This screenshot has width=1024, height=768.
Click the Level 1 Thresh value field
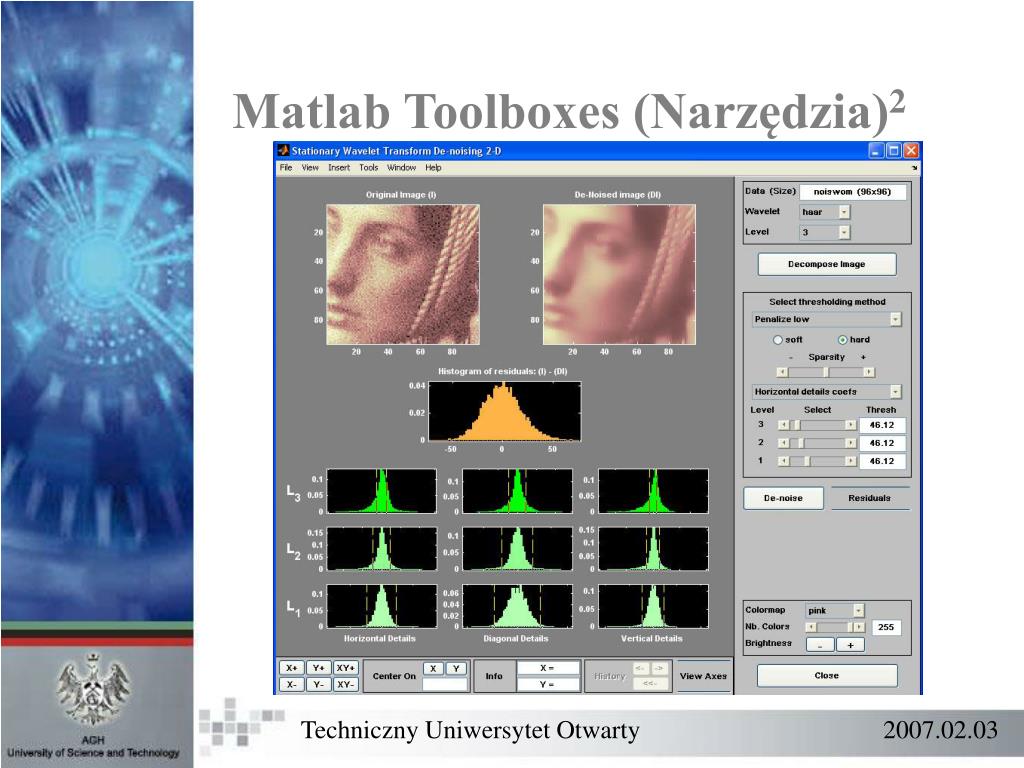click(882, 461)
